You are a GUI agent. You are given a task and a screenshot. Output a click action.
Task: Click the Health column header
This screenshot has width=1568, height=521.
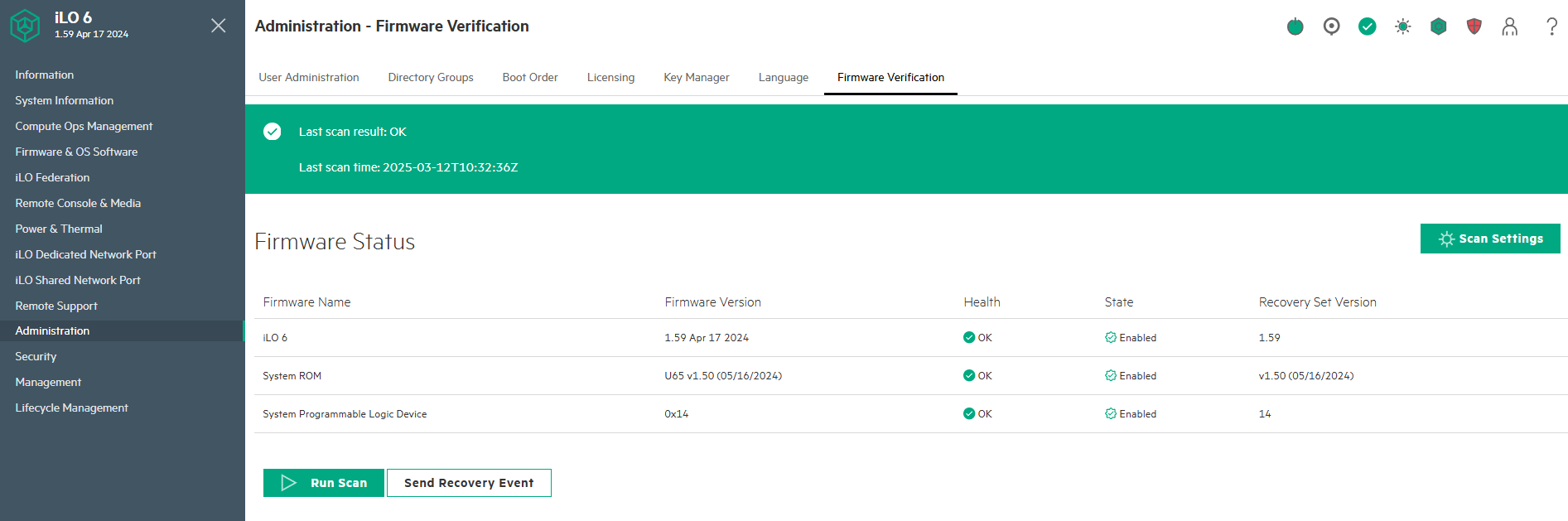coord(982,302)
